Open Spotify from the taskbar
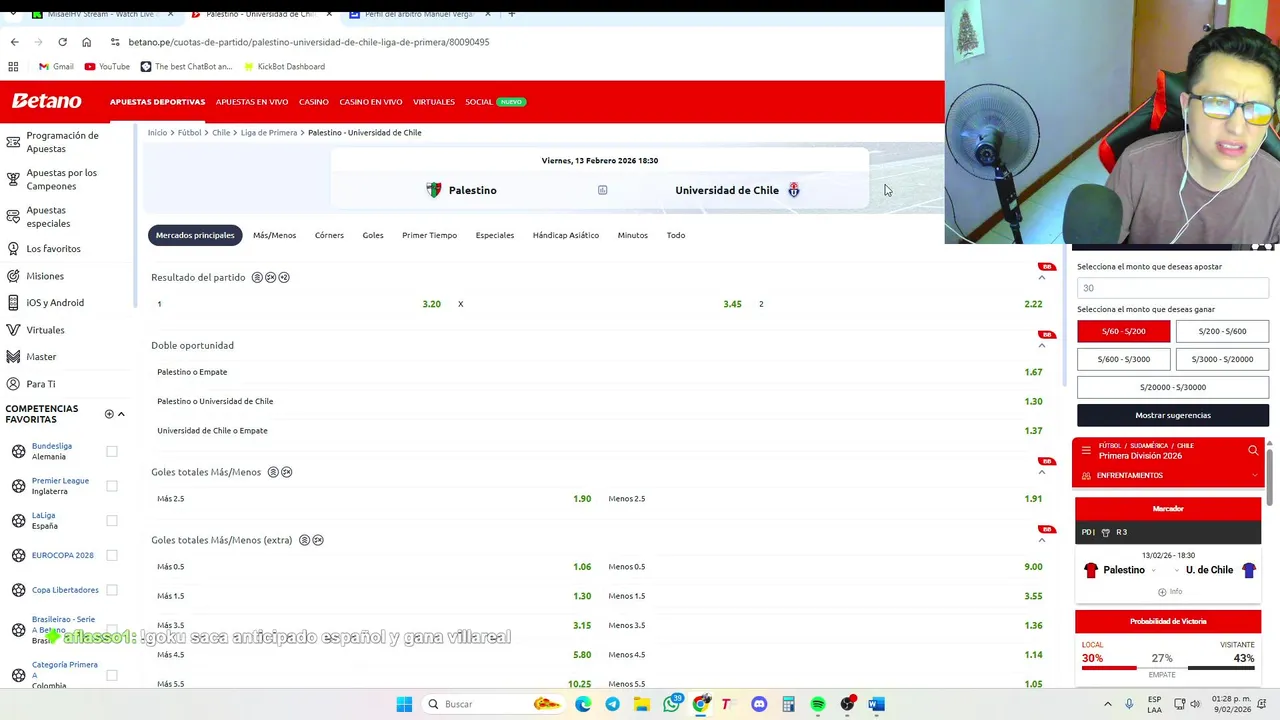 click(x=818, y=704)
